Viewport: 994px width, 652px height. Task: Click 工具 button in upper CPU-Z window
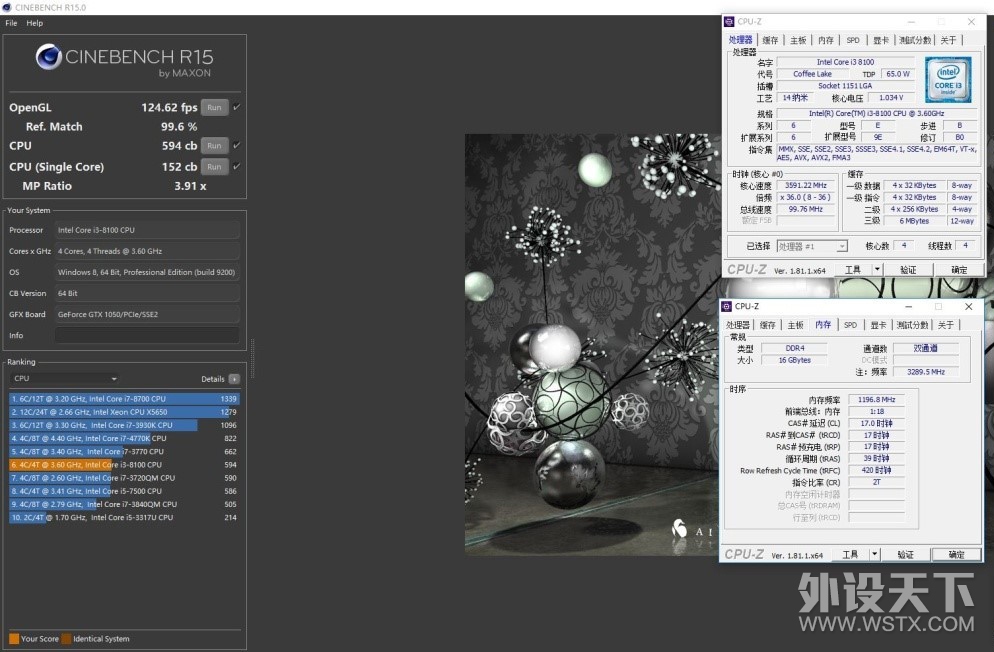coord(853,270)
